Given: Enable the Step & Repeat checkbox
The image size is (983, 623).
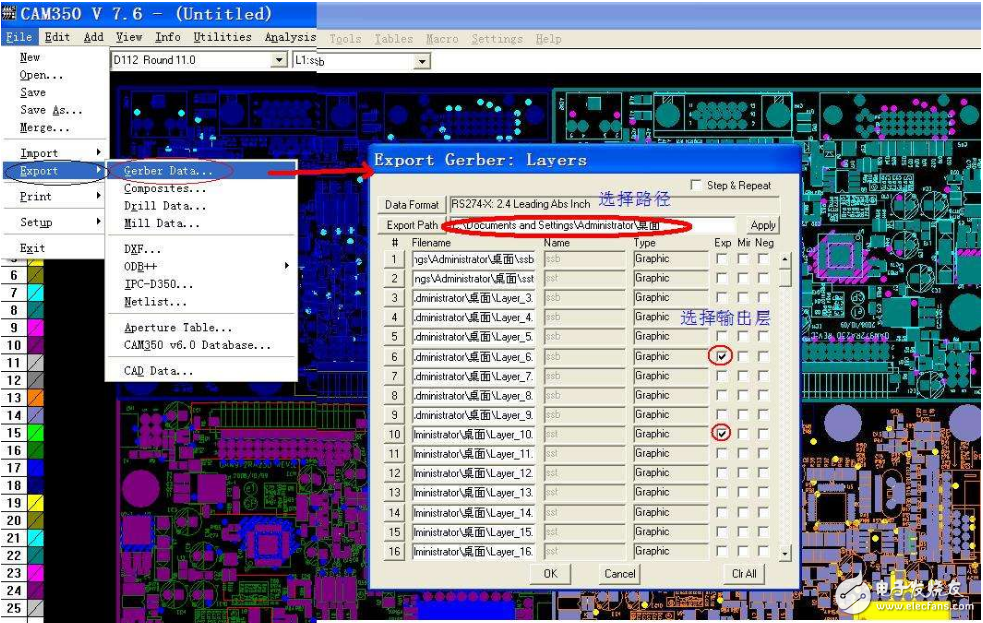Looking at the screenshot, I should click(697, 186).
